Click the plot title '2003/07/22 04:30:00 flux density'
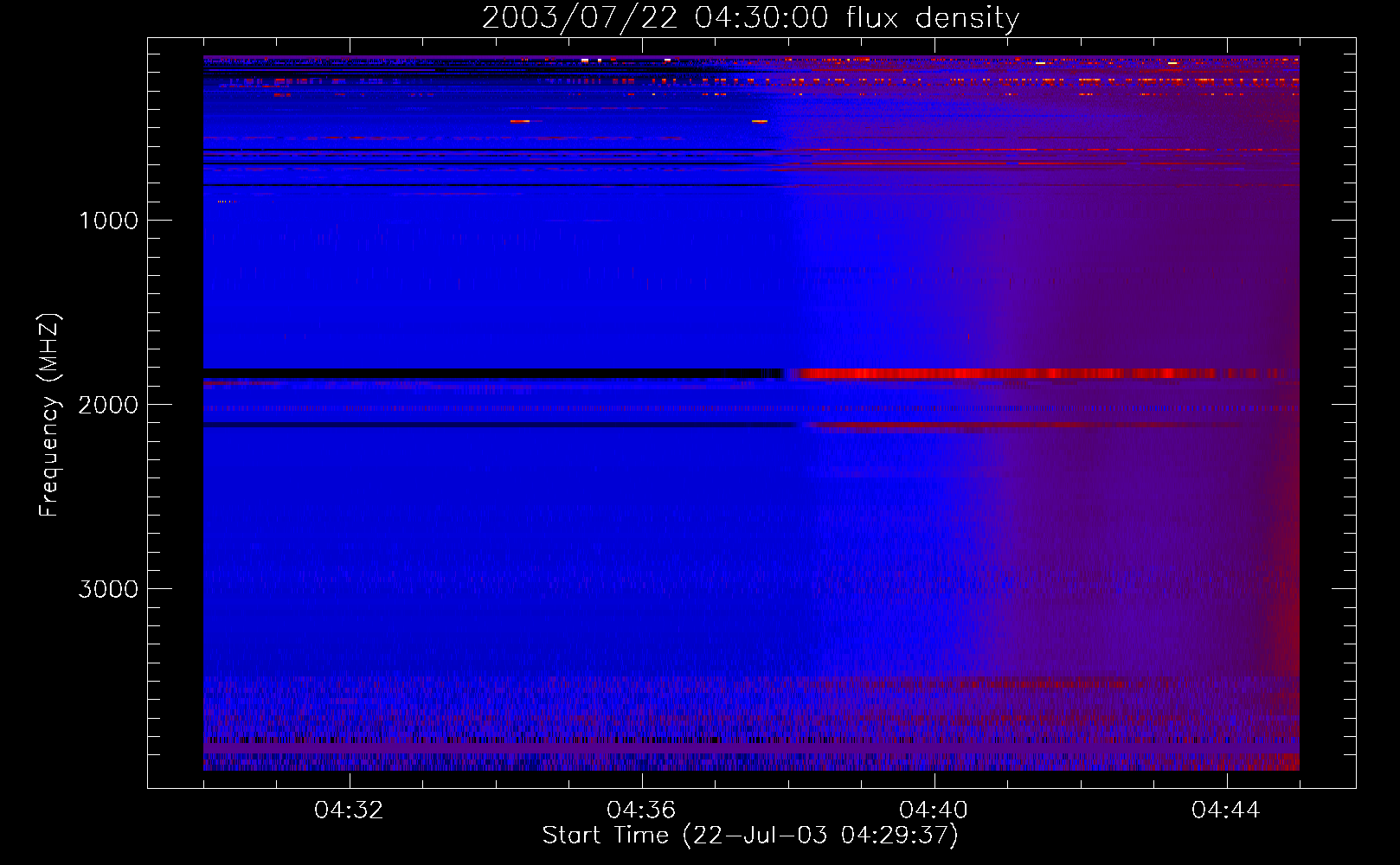1400x865 pixels. coord(750,17)
